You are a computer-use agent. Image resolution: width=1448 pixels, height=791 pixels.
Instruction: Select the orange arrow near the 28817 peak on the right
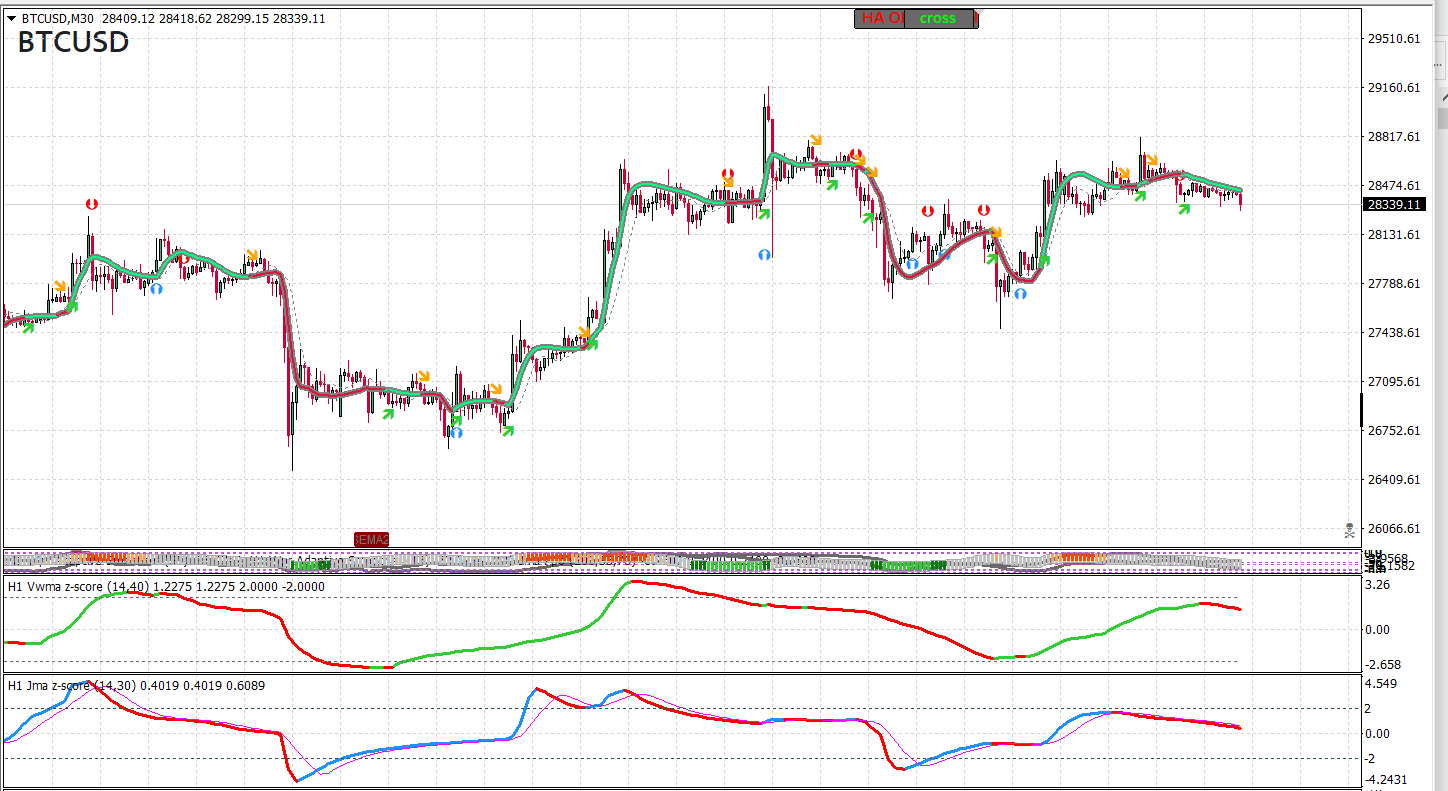point(1152,160)
